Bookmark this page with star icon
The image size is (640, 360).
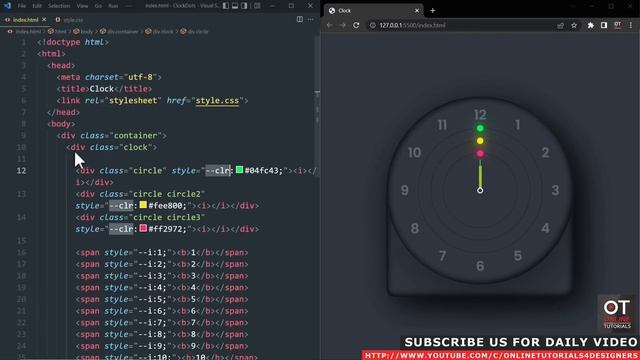tap(574, 25)
